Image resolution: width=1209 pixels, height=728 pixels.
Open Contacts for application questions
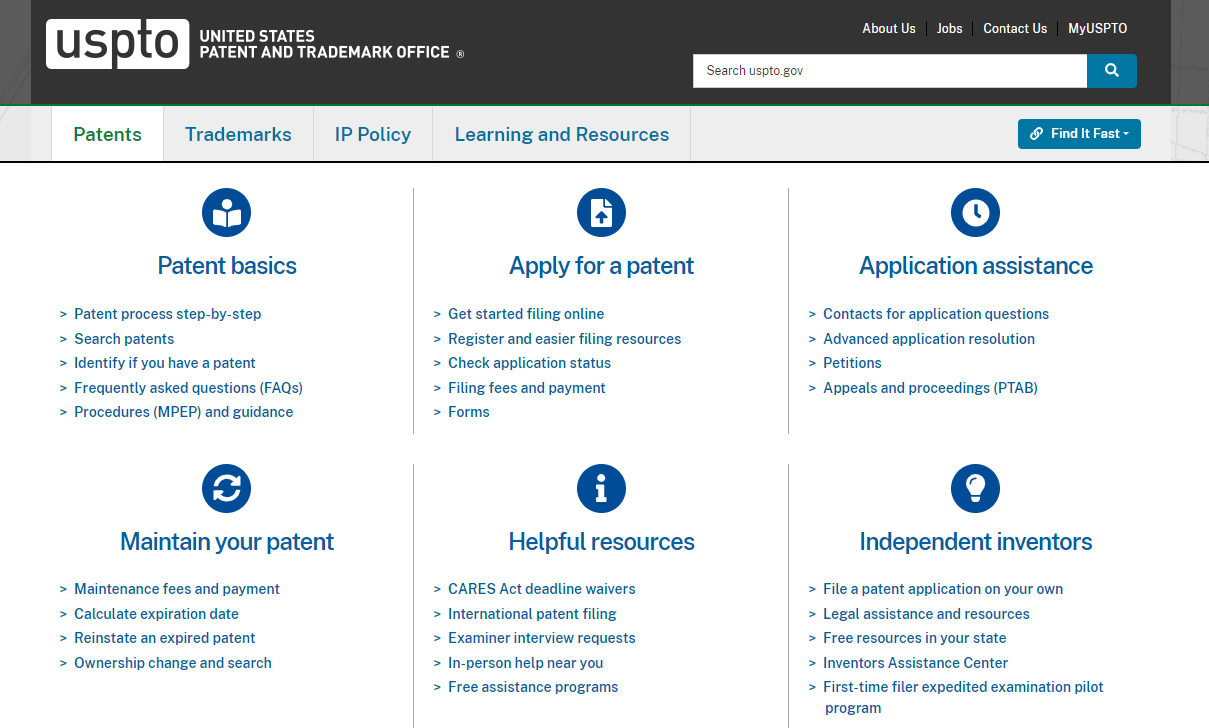(x=936, y=314)
